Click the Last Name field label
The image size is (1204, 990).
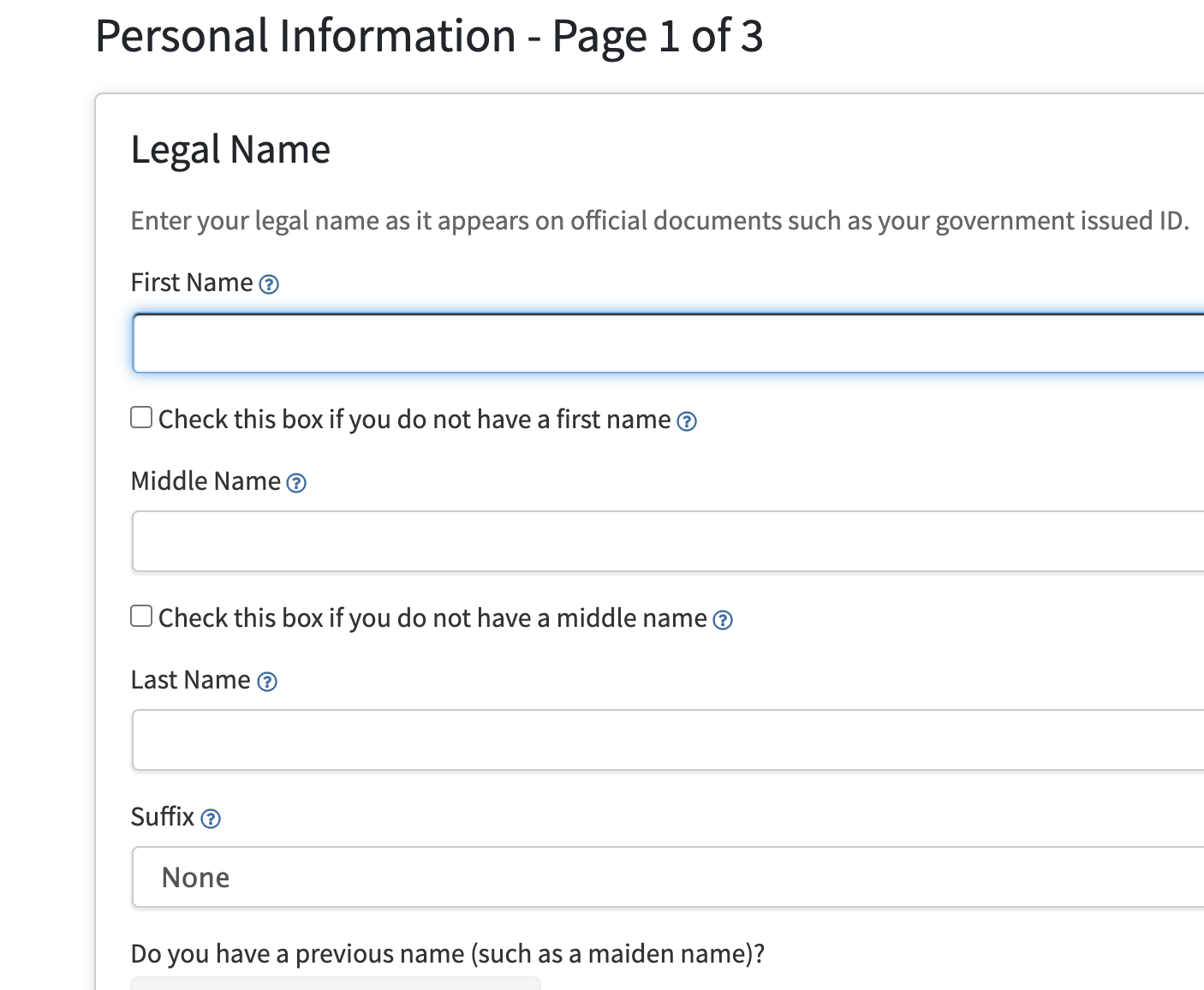pyautogui.click(x=190, y=680)
